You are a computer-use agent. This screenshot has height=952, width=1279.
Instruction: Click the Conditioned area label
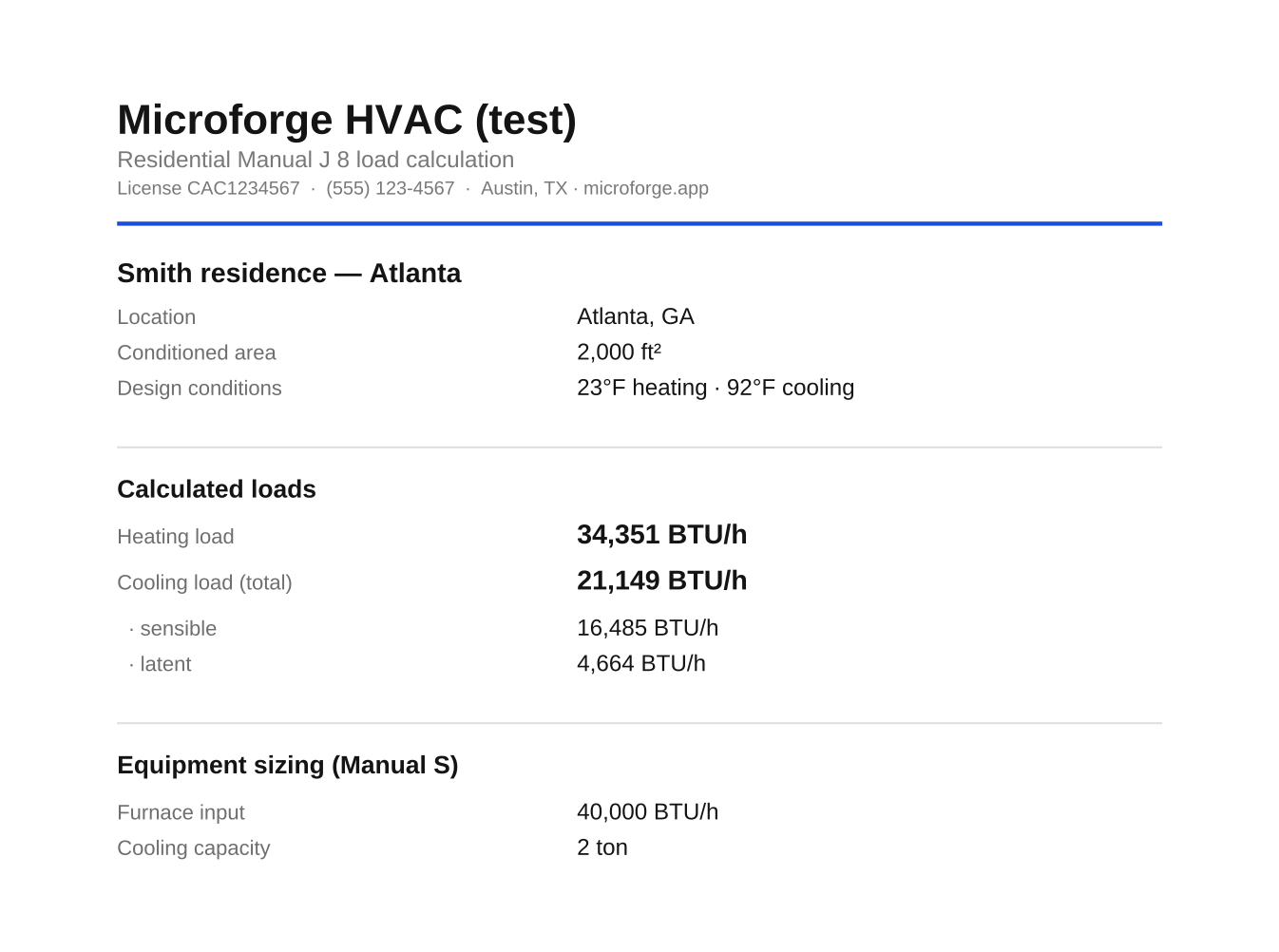197,352
